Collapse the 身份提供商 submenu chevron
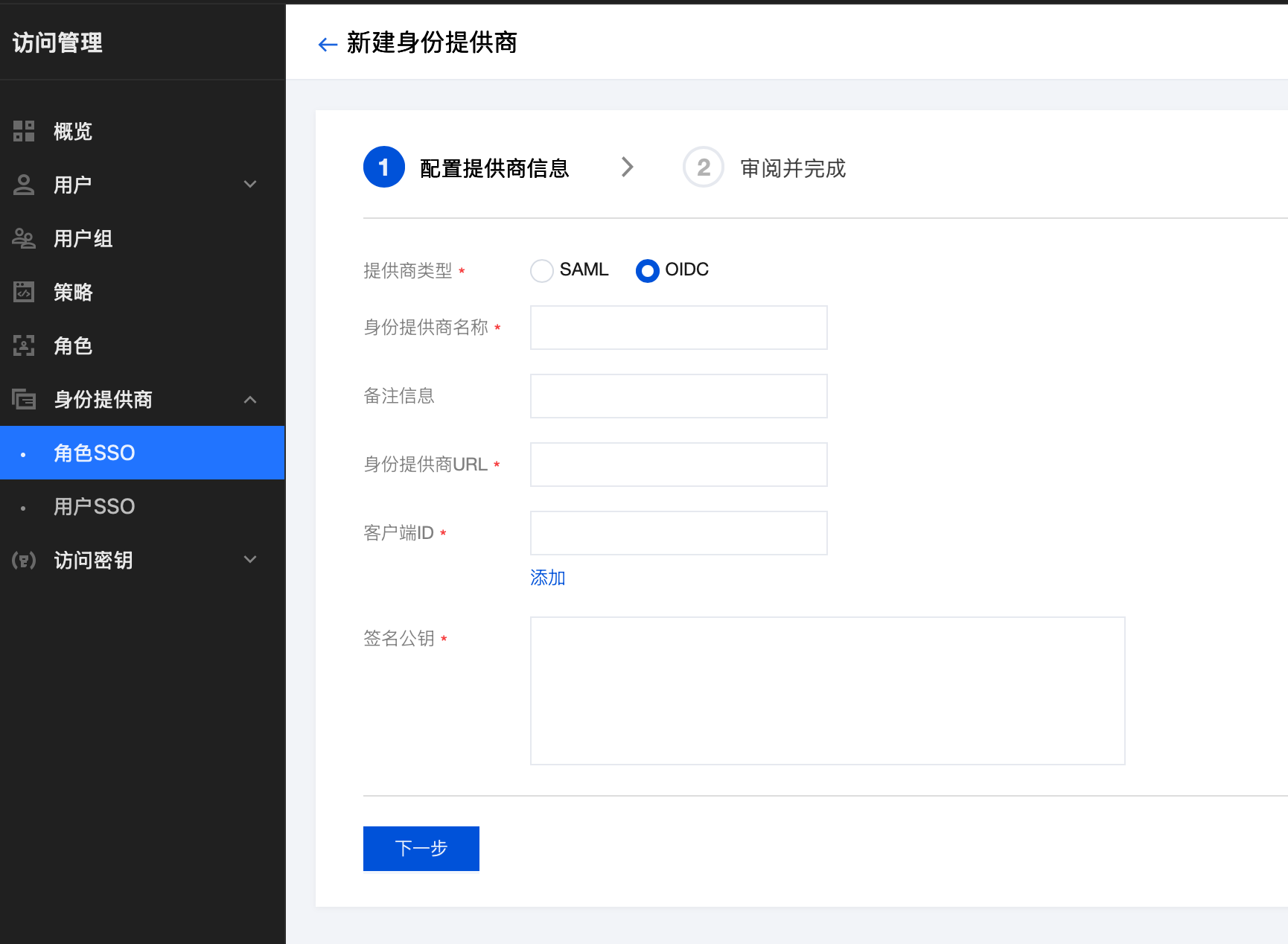The width and height of the screenshot is (1288, 944). coord(250,399)
